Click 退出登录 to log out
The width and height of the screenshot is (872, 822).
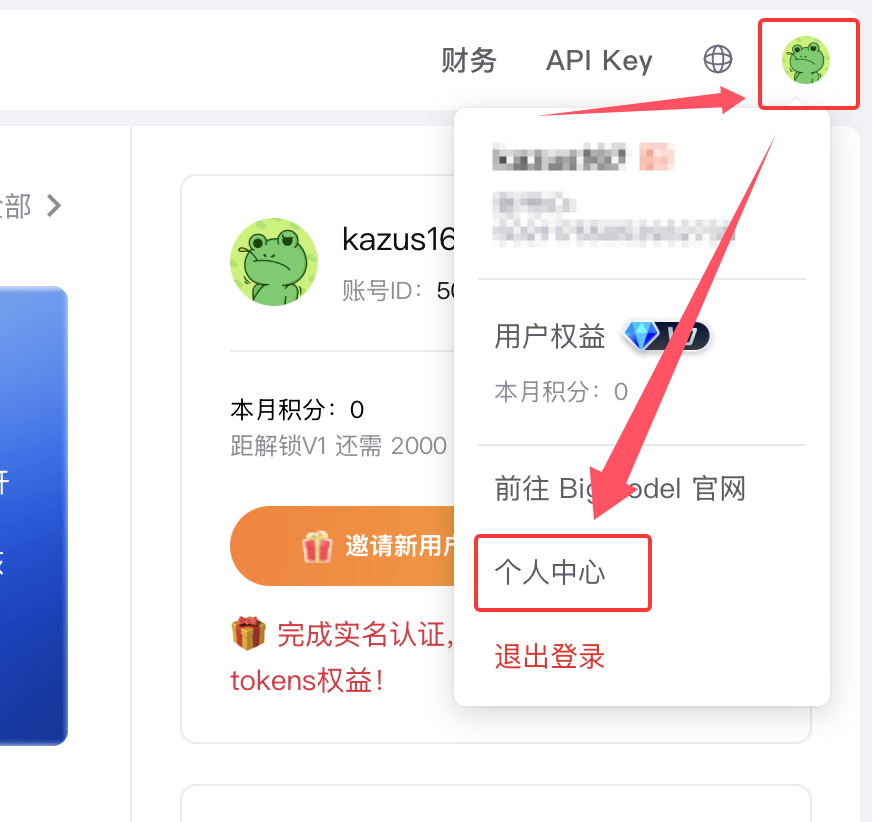[549, 656]
